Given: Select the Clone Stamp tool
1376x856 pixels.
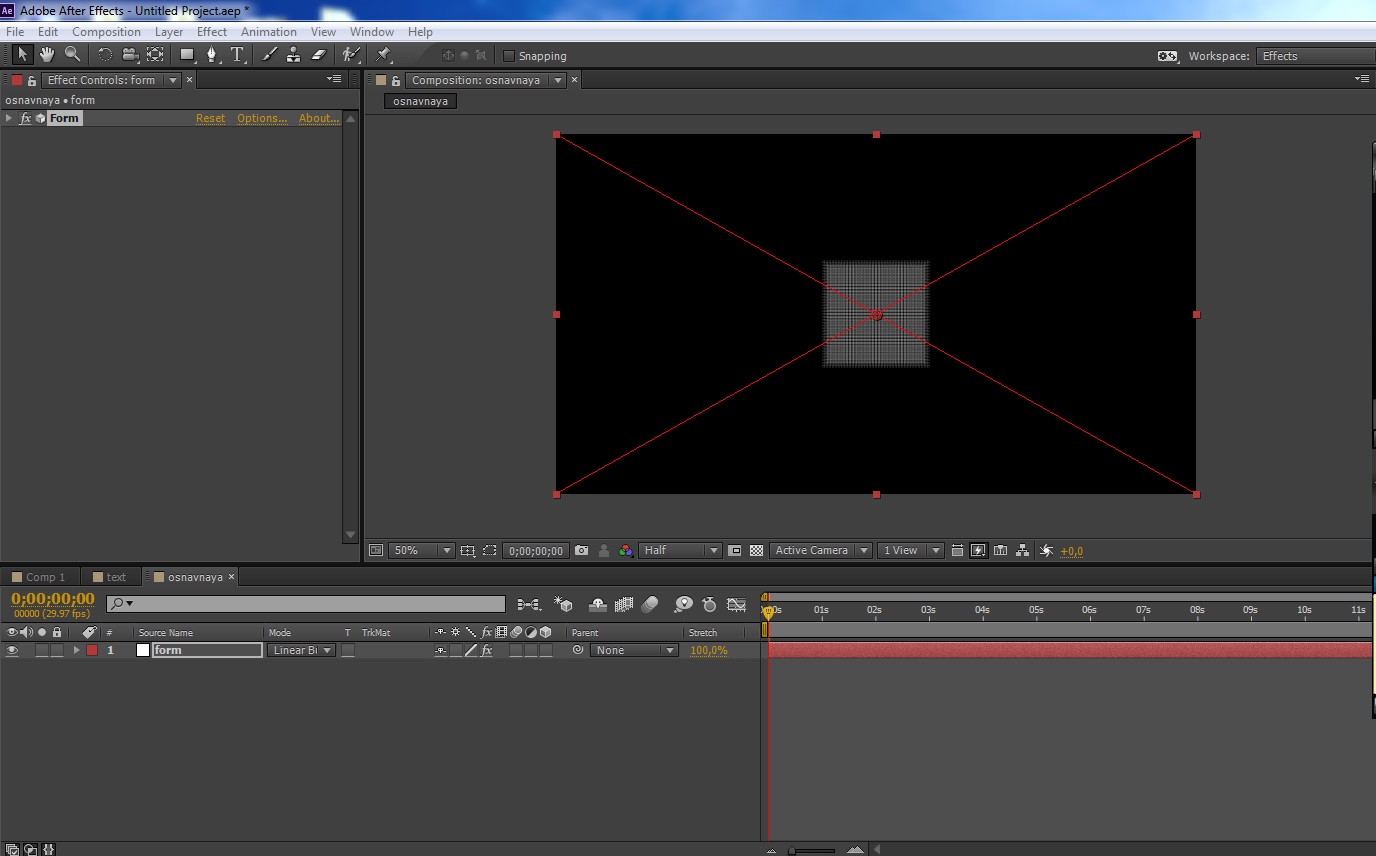Looking at the screenshot, I should point(294,55).
